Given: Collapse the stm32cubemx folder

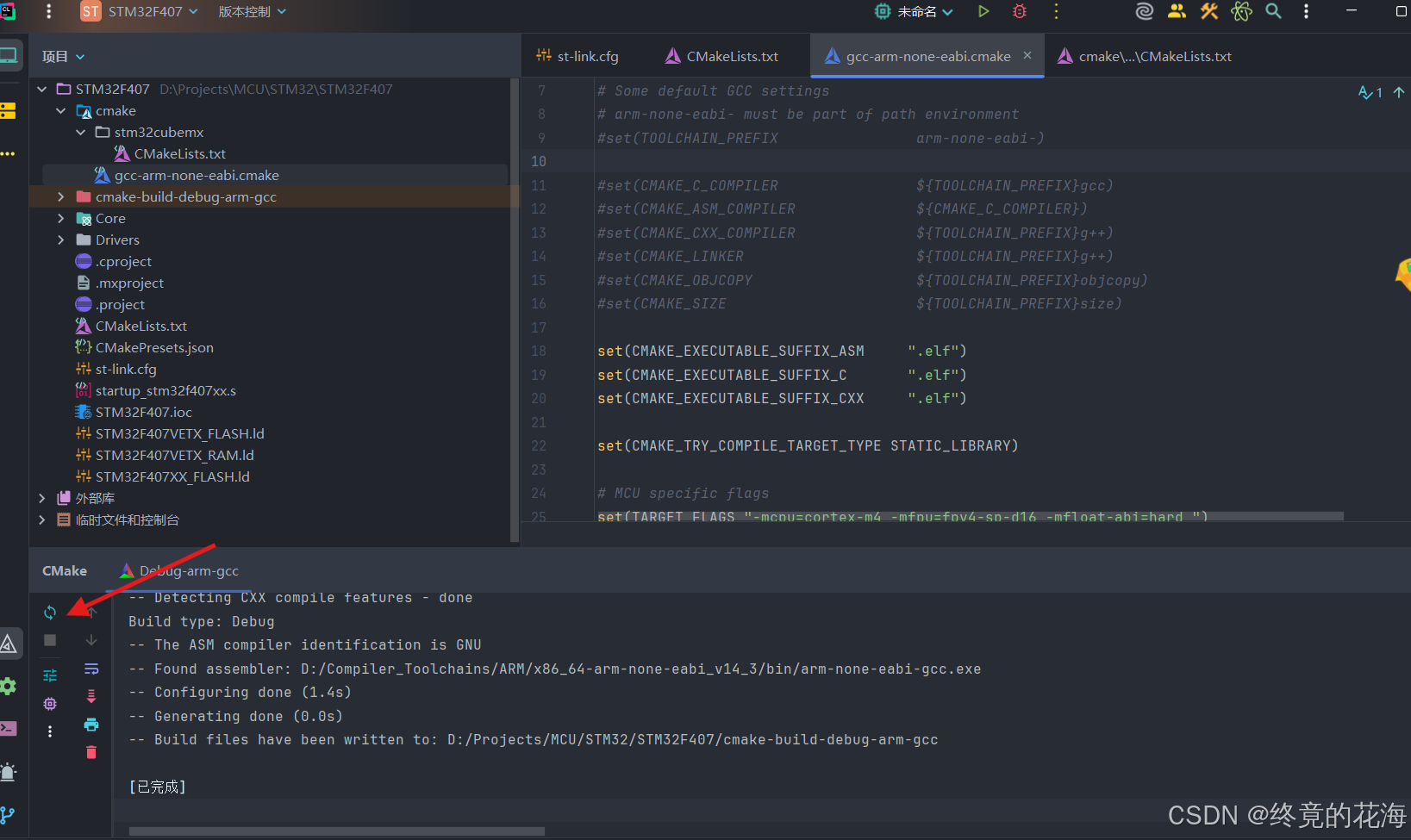Looking at the screenshot, I should [x=80, y=132].
